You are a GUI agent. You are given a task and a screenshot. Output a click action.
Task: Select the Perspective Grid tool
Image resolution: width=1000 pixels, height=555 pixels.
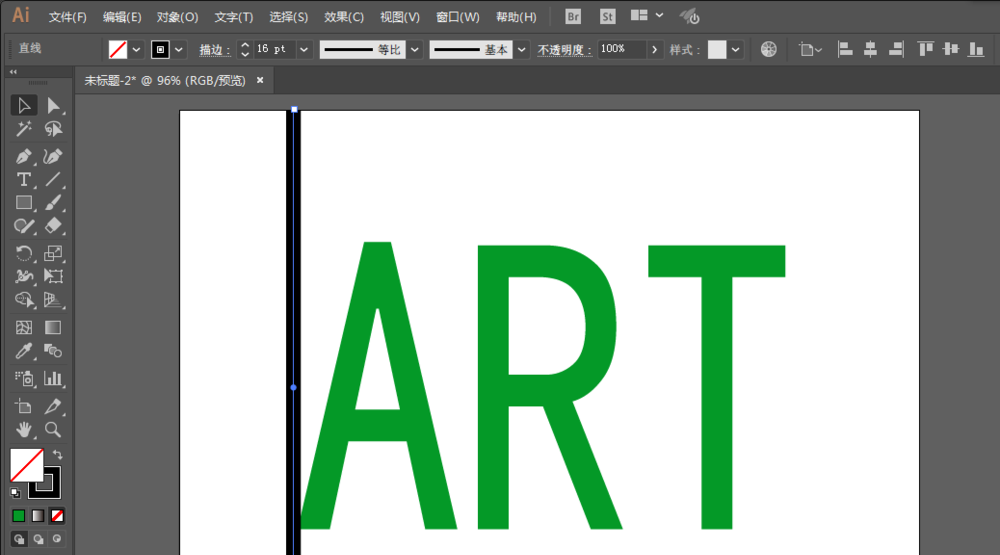53,299
